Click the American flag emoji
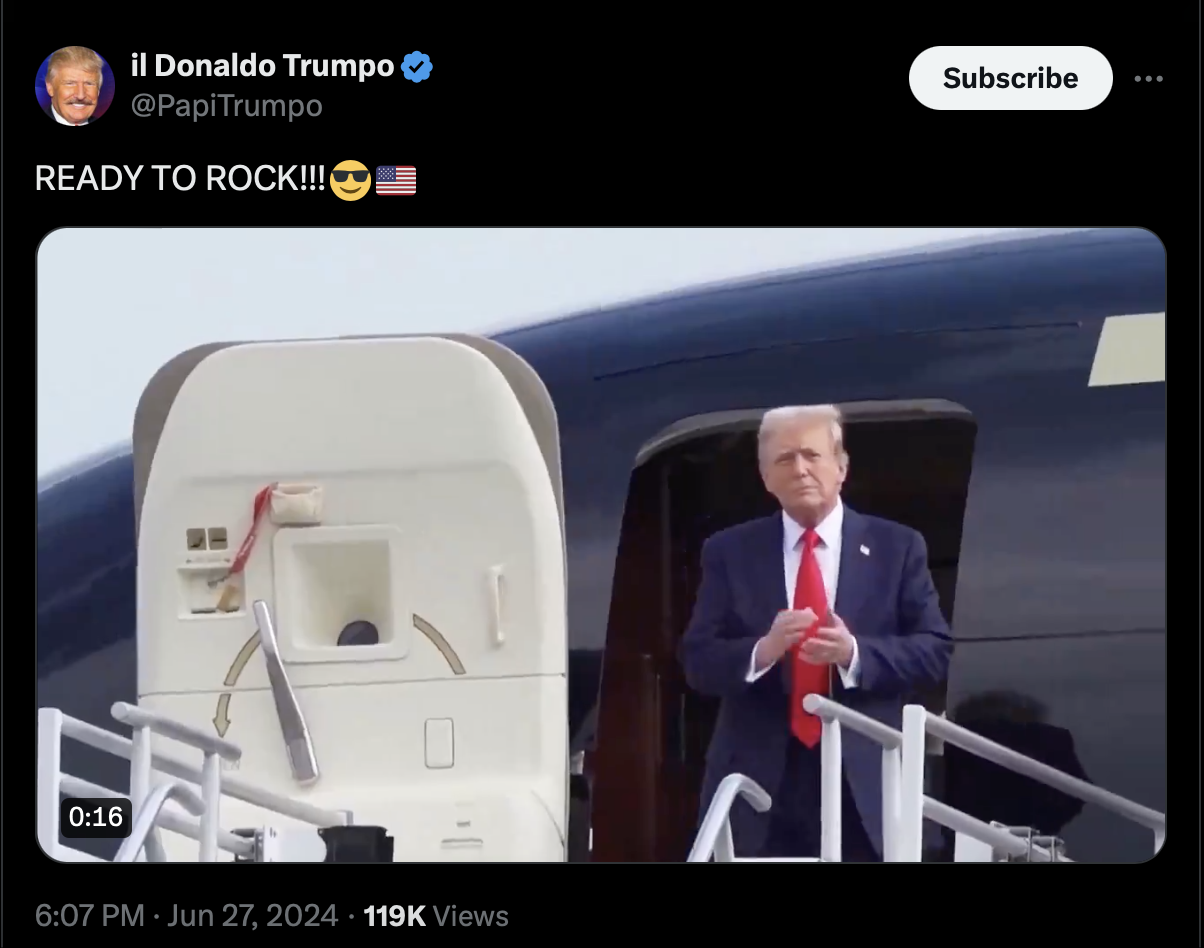The image size is (1204, 948). point(395,181)
